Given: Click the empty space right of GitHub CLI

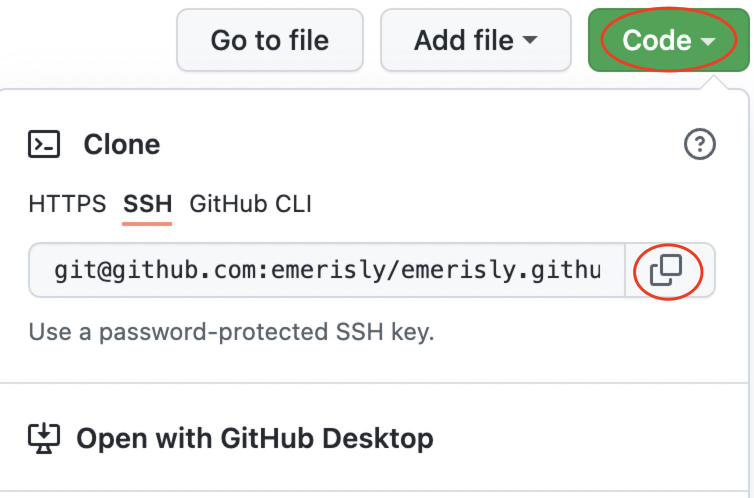Looking at the screenshot, I should pos(500,204).
